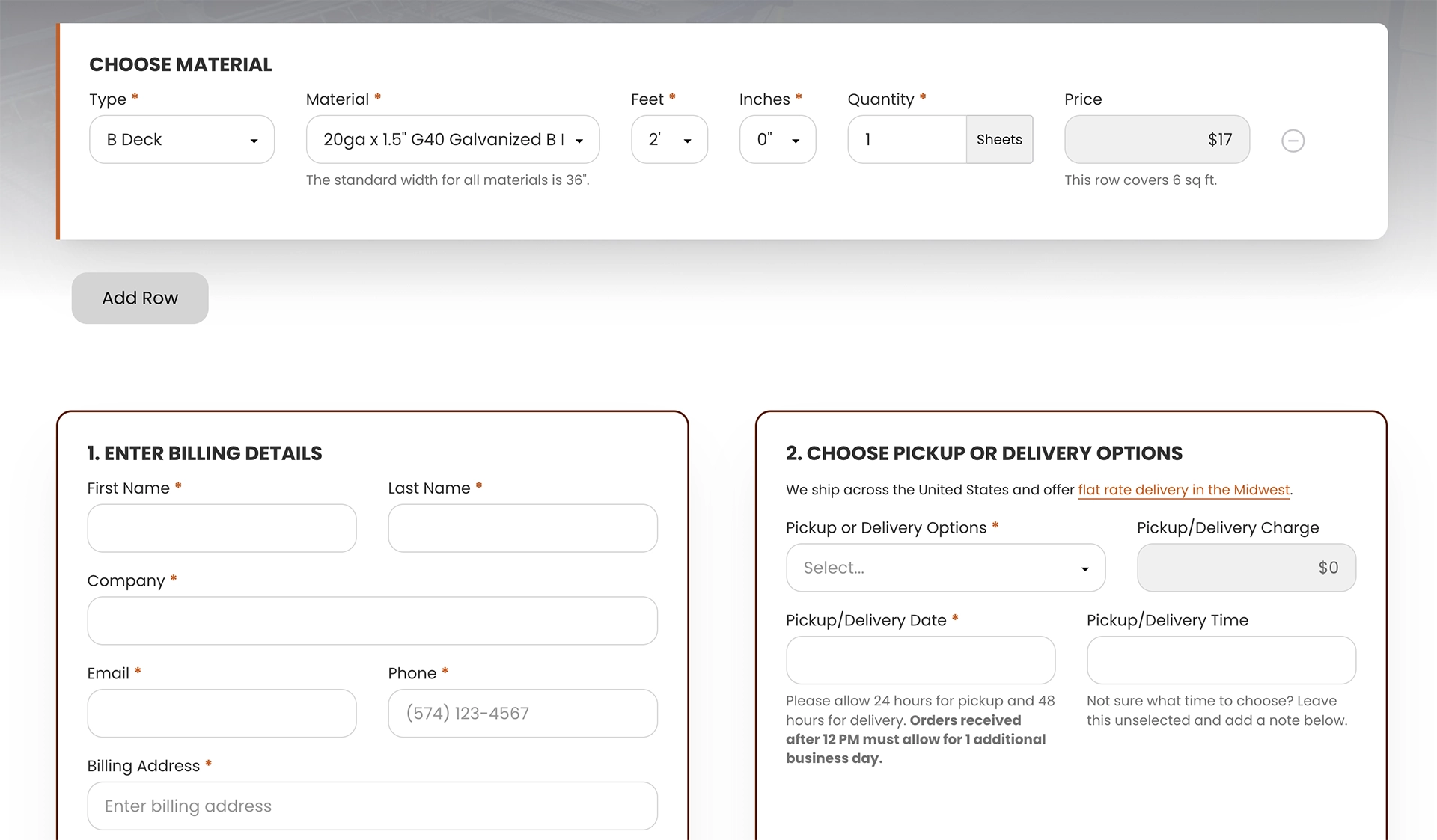The width and height of the screenshot is (1437, 840).
Task: Click the Email input field
Action: coord(222,714)
